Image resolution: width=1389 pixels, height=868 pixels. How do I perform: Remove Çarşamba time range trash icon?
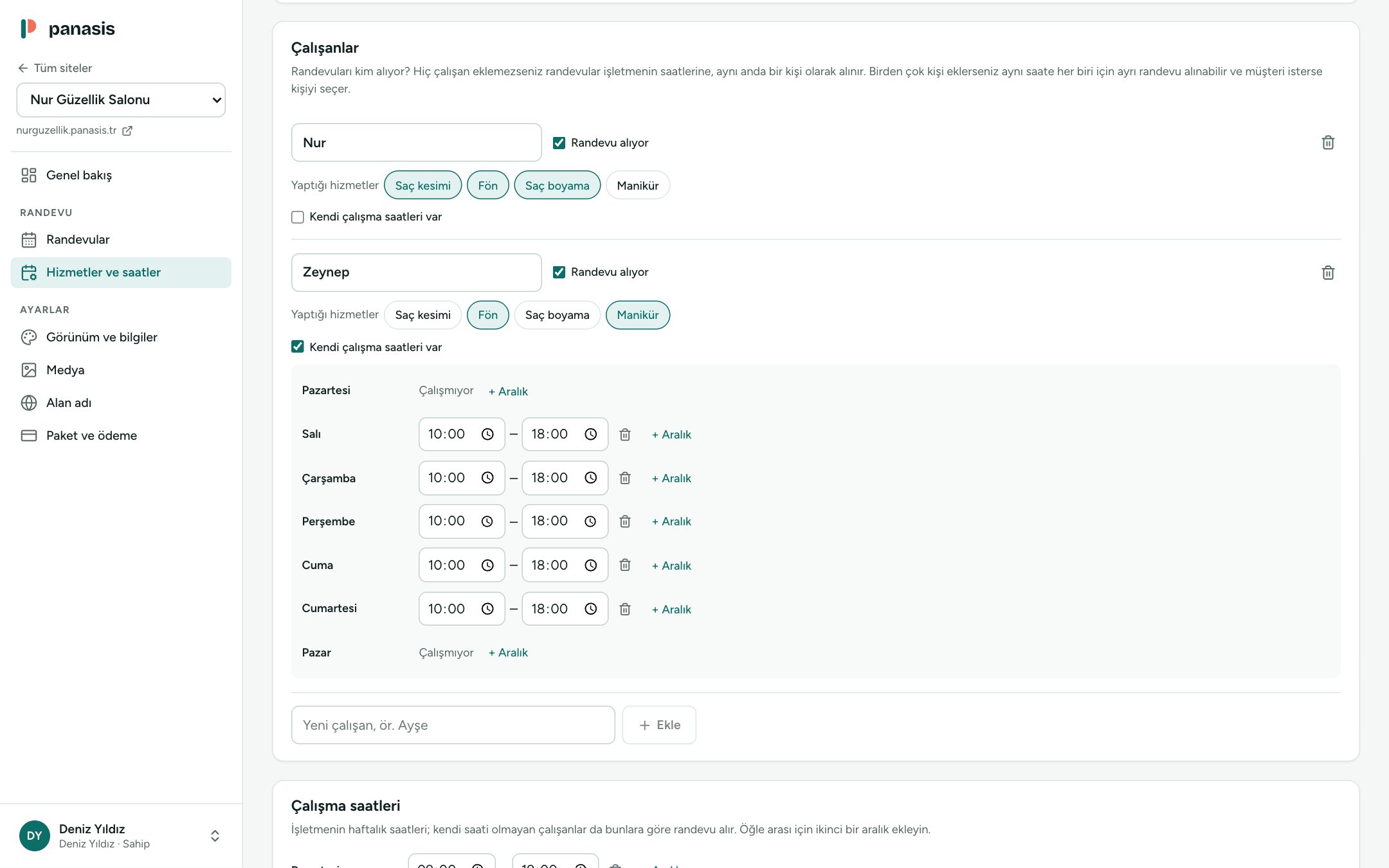[x=625, y=478]
